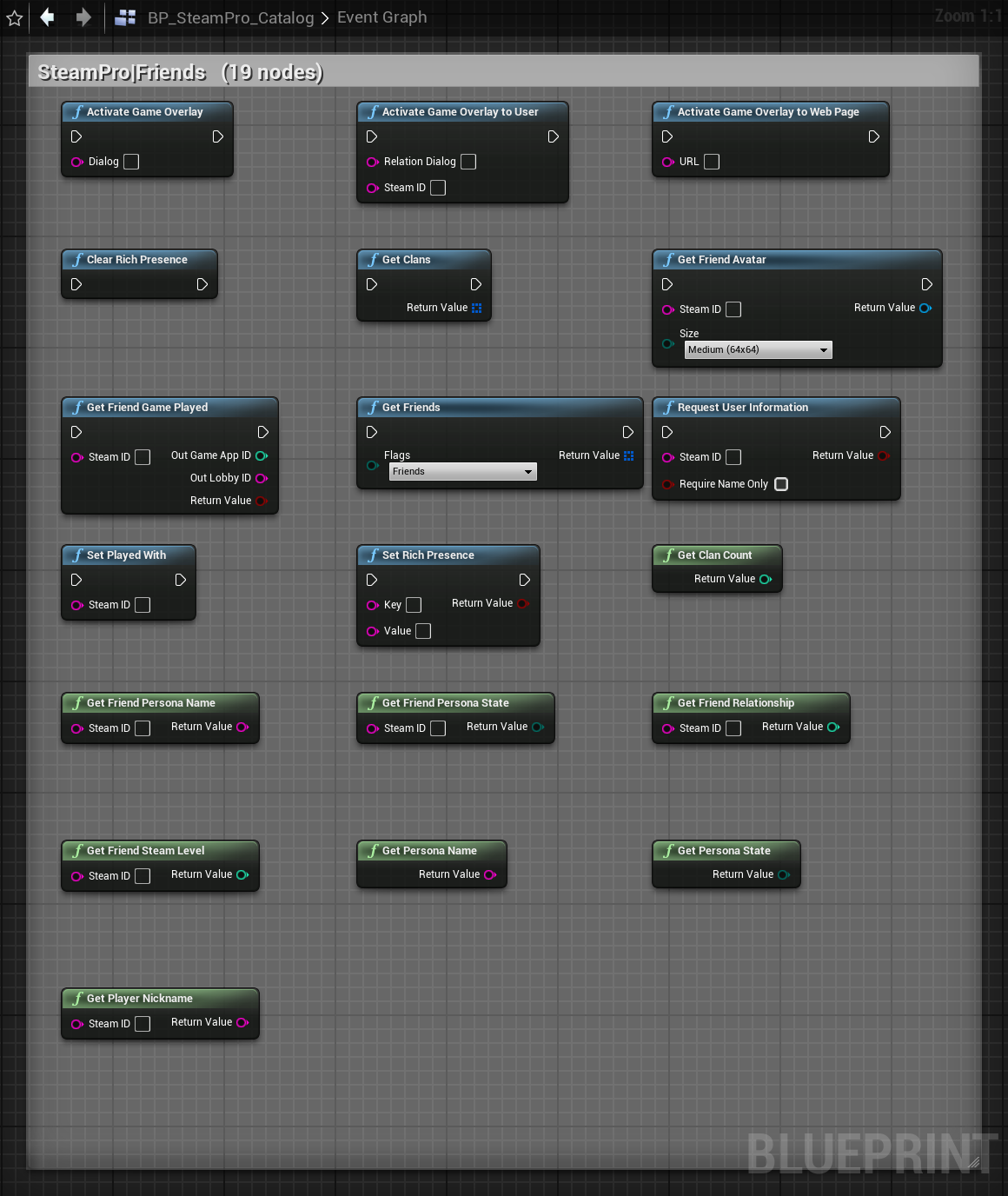Click BP_SteamPro_Catalog breadcrumb
The width and height of the screenshot is (1008, 1196).
230,17
